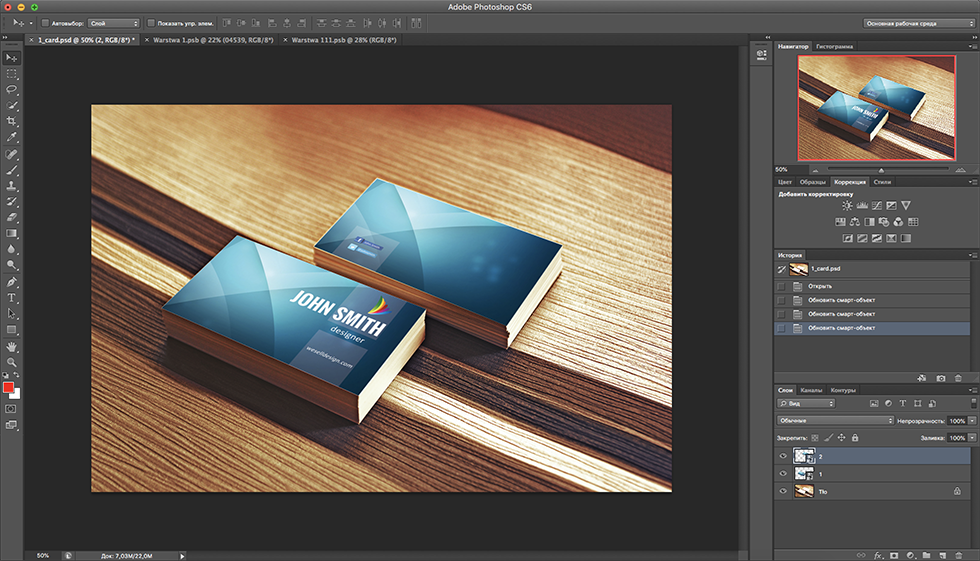This screenshot has height=561, width=980.
Task: Switch to the Каналы tab
Action: [811, 390]
